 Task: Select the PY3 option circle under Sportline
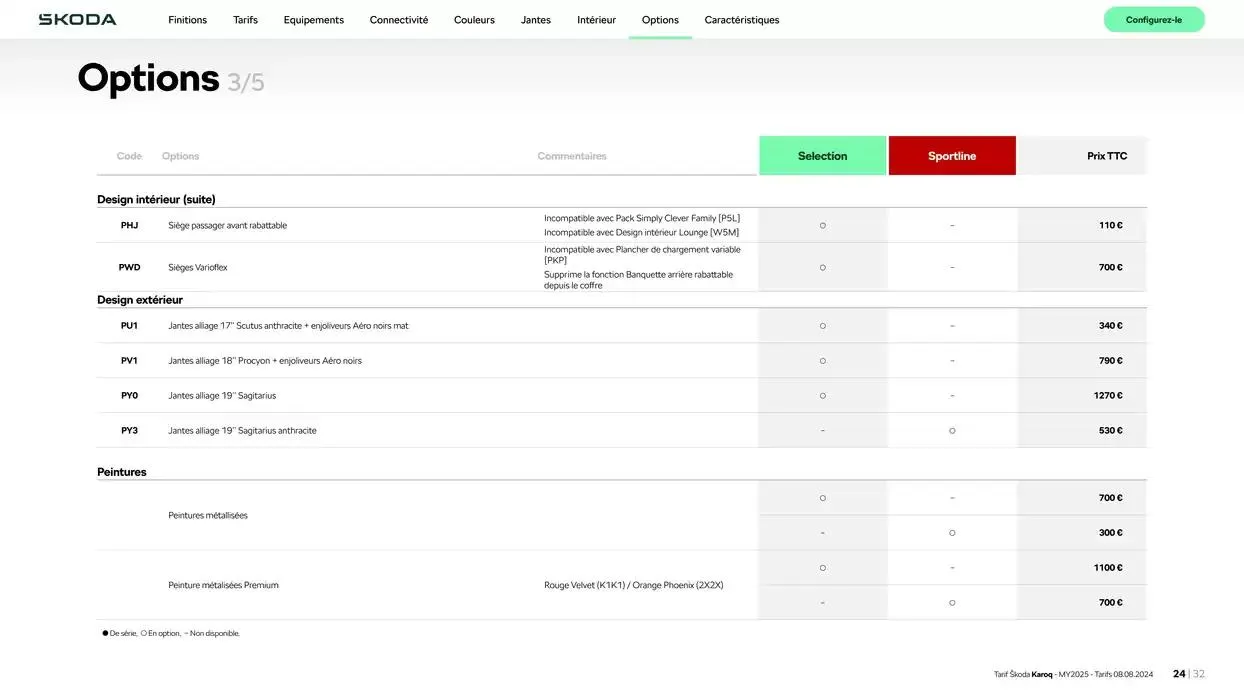point(951,431)
